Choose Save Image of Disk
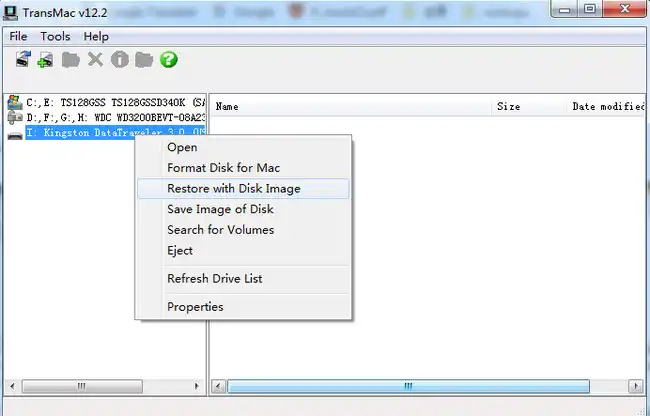This screenshot has height=416, width=650. tap(243, 209)
